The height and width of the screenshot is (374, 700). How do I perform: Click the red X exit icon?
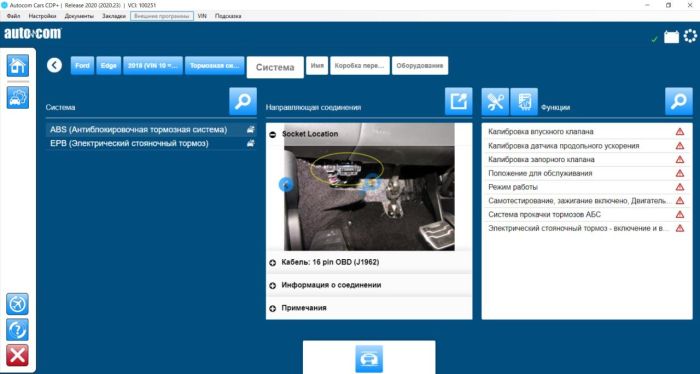pyautogui.click(x=17, y=355)
